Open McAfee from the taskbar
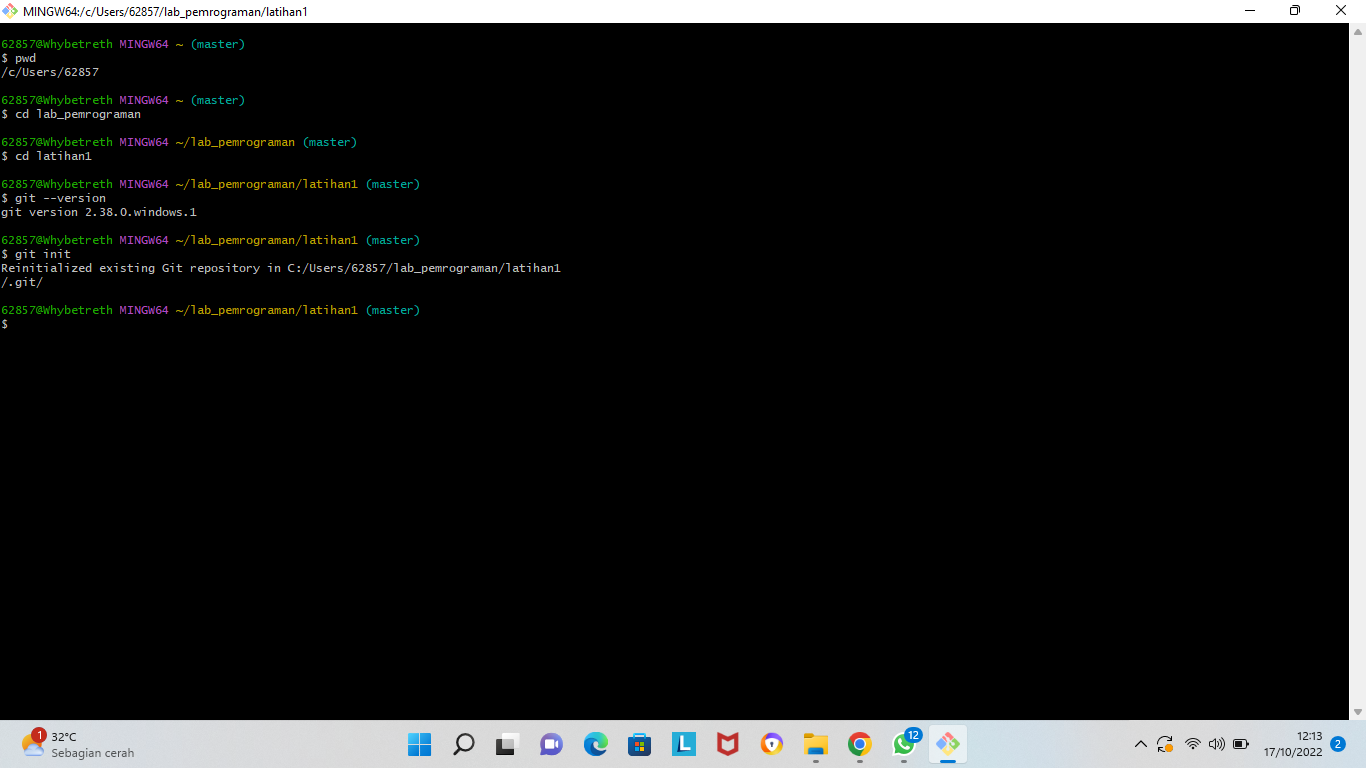The width and height of the screenshot is (1366, 768). pos(727,744)
